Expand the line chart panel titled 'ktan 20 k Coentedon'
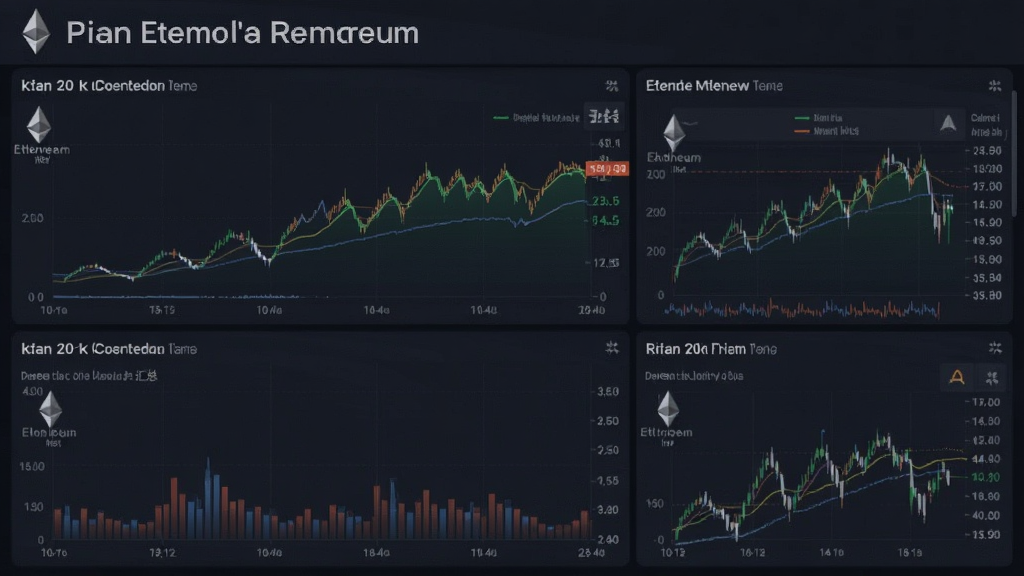This screenshot has height=576, width=1024. click(x=612, y=86)
